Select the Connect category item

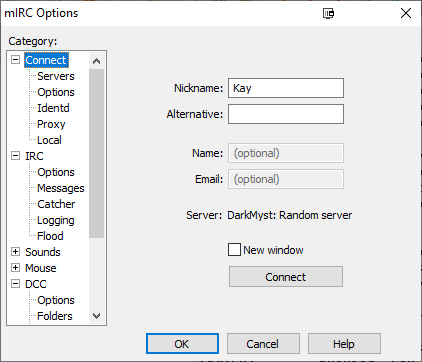46,60
